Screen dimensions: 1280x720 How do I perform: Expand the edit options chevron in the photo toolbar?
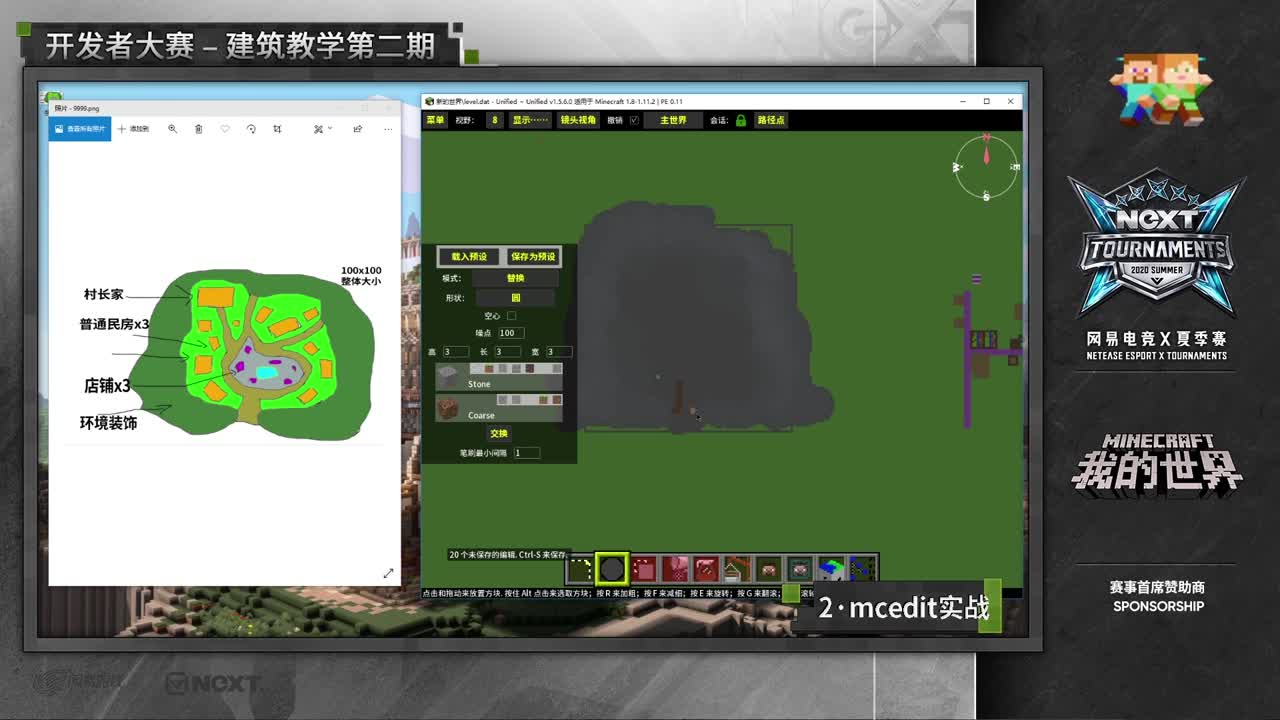click(x=329, y=129)
